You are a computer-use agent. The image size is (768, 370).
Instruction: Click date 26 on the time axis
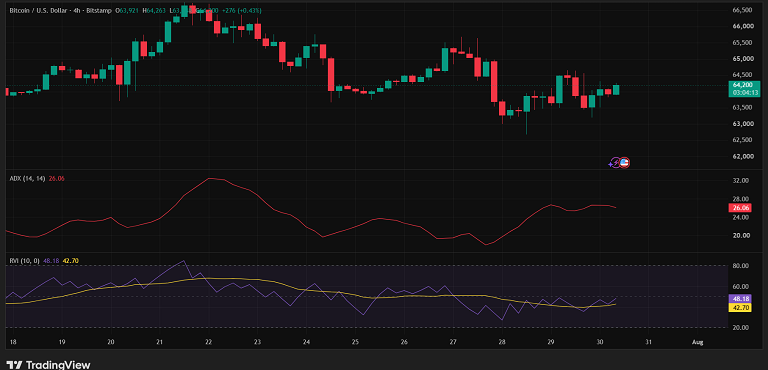tap(404, 342)
